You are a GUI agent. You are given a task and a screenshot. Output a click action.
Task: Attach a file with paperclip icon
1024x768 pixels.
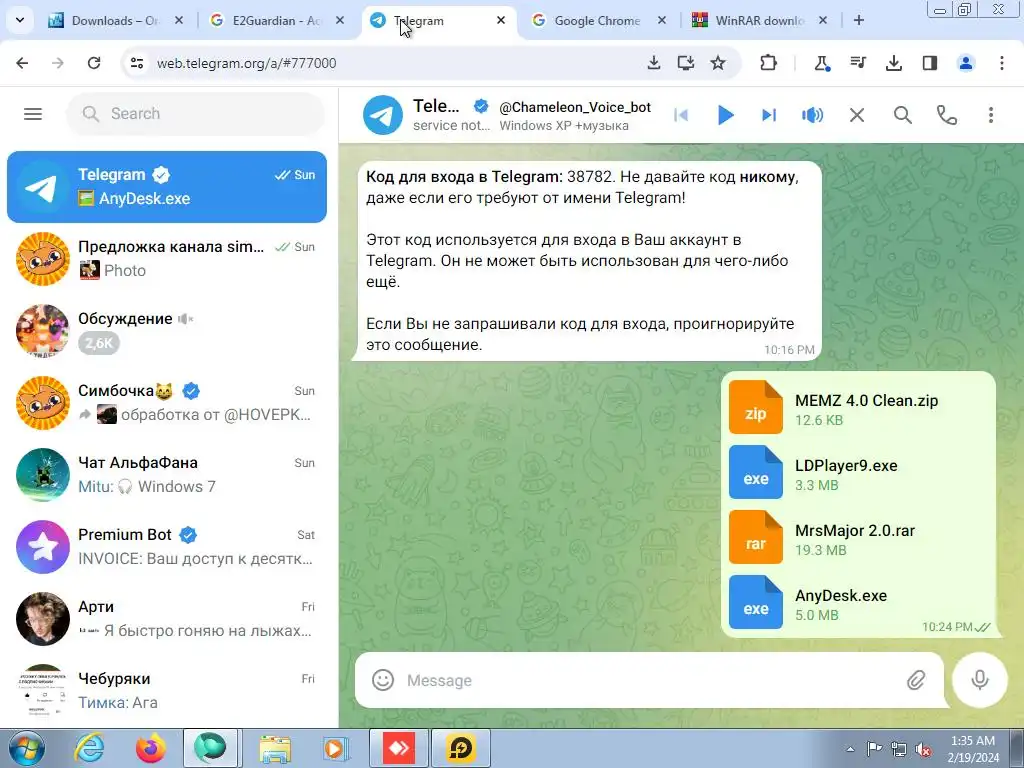click(x=916, y=680)
